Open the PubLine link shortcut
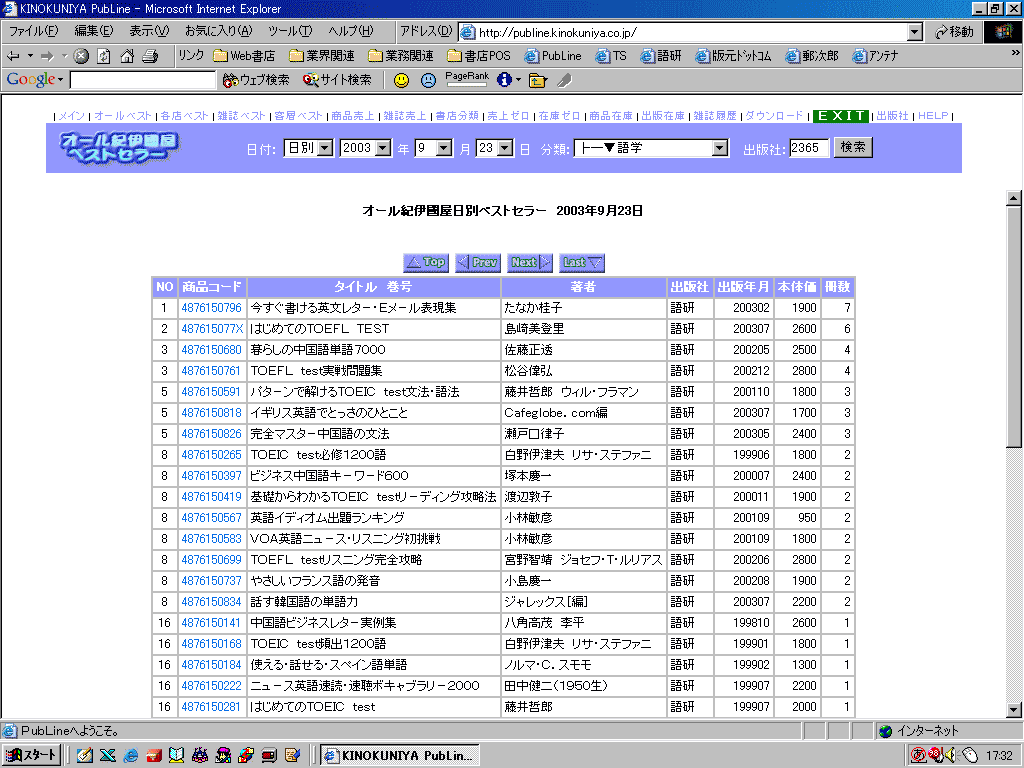Screen dimensions: 1024x768 553,56
